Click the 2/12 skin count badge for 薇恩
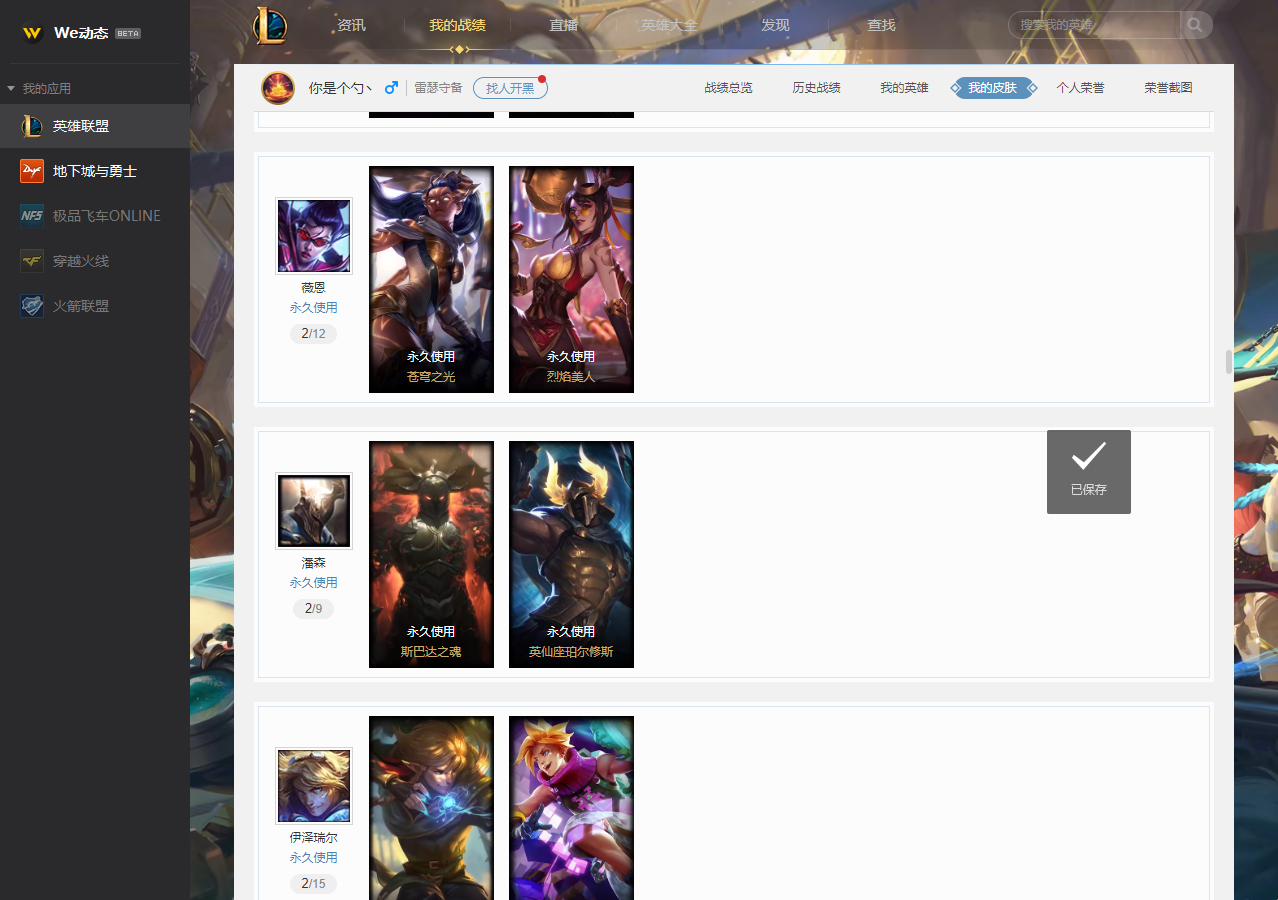 pyautogui.click(x=314, y=334)
